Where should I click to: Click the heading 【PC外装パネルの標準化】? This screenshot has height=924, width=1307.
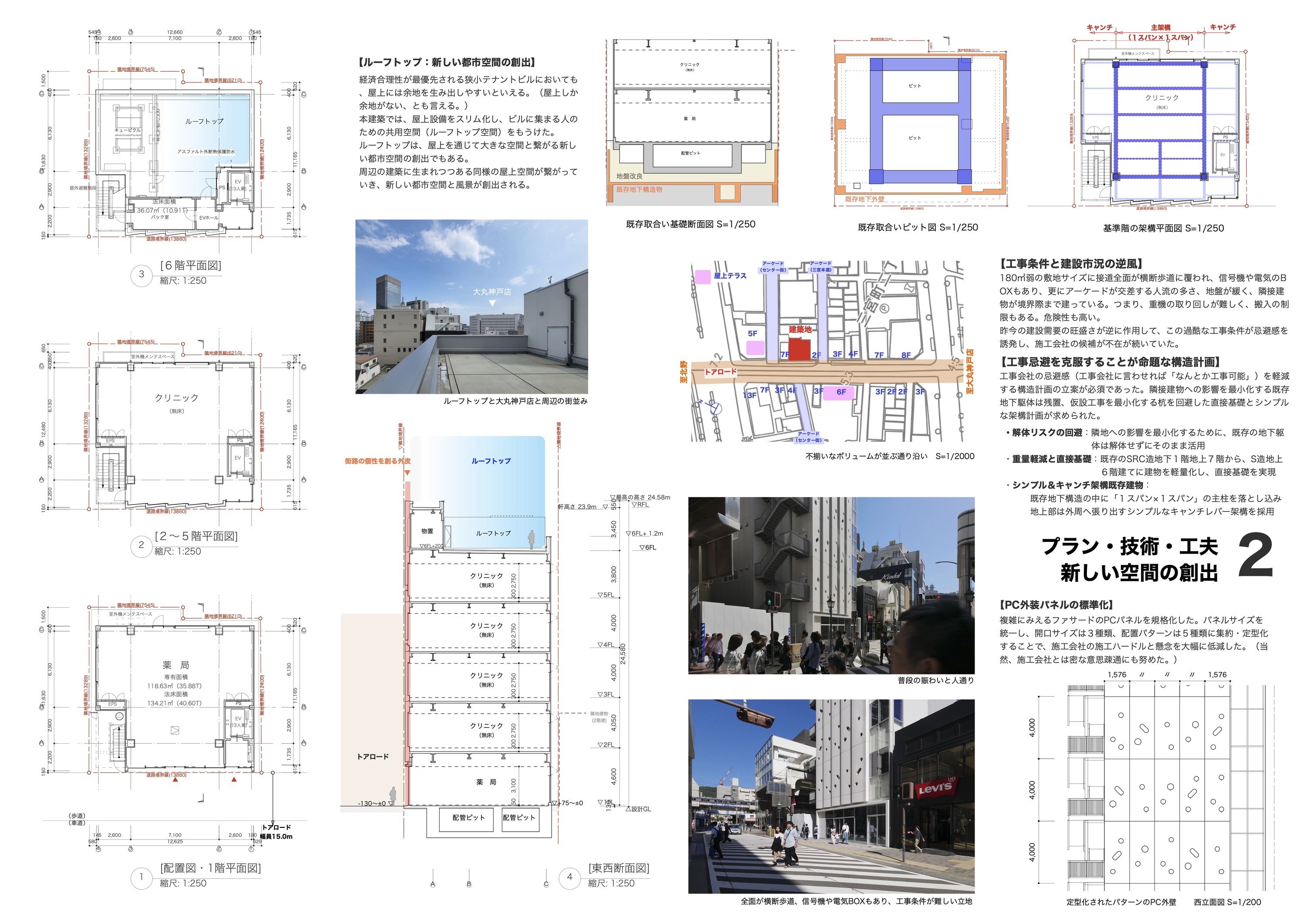click(x=1056, y=605)
